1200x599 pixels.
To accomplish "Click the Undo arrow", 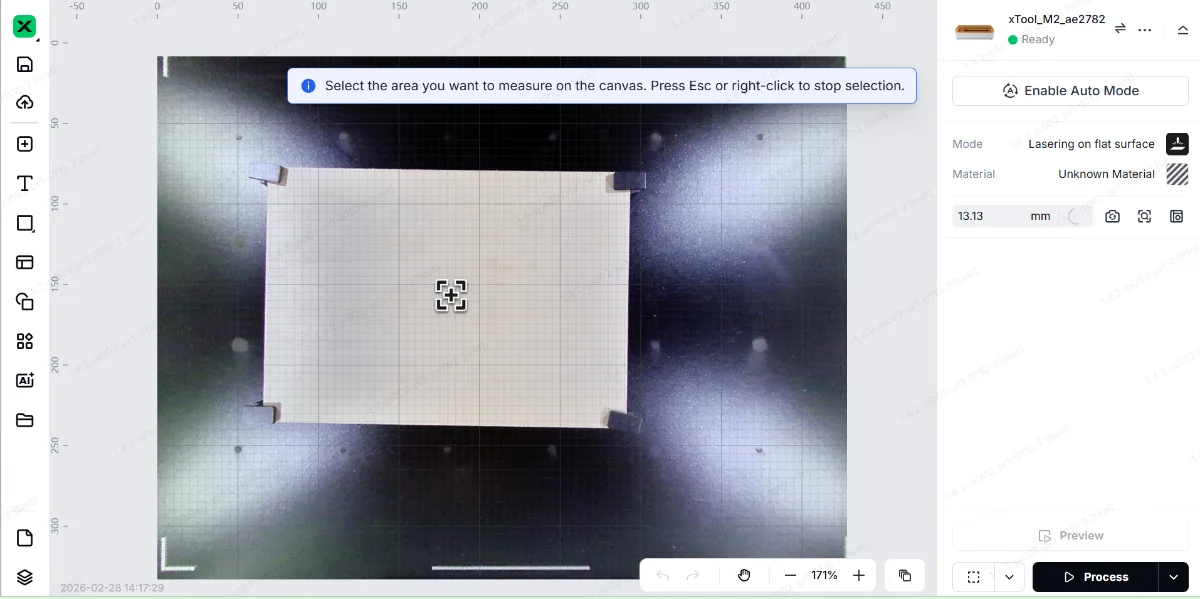I will coord(663,575).
